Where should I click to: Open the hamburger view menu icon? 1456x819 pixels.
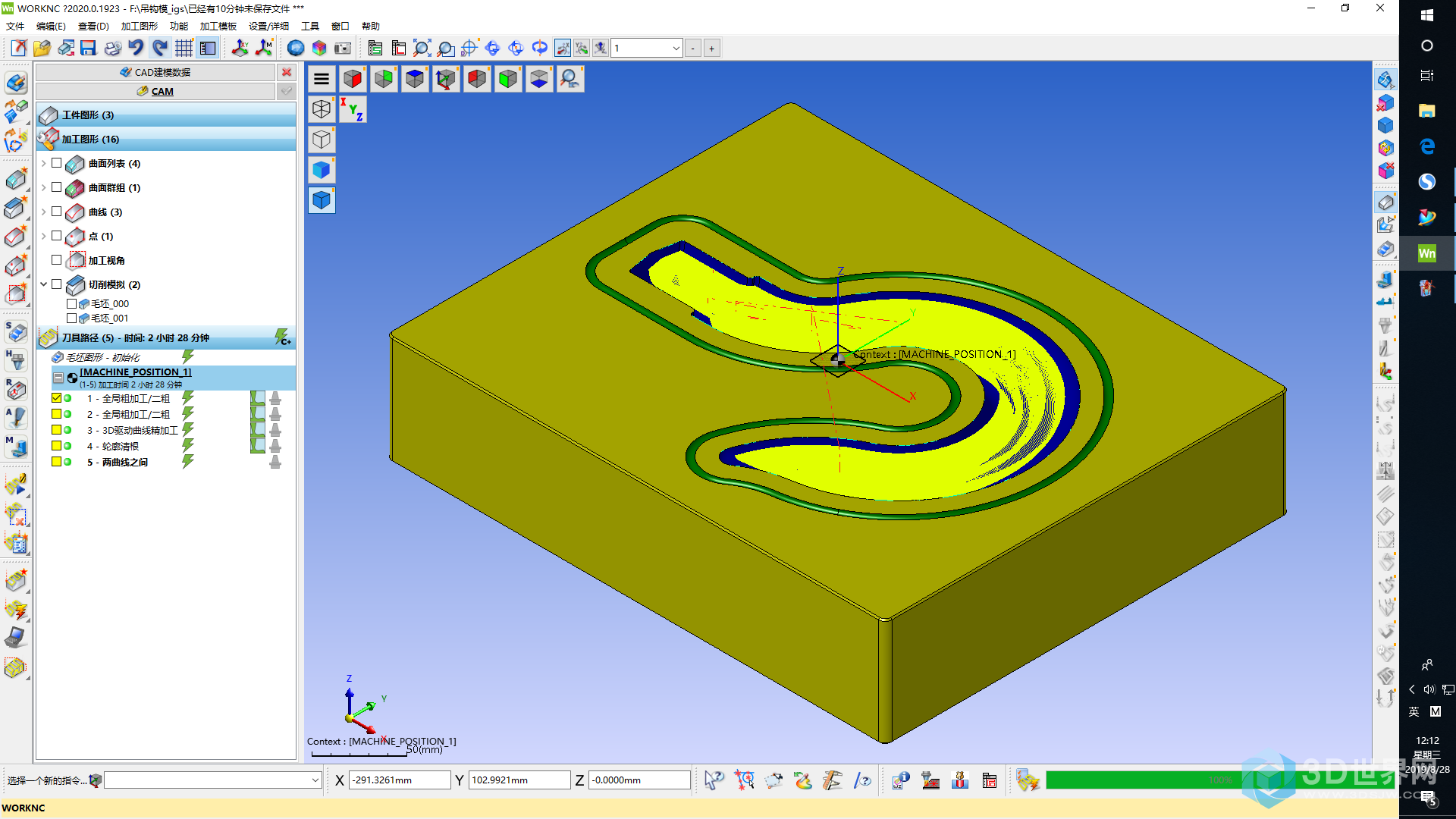322,79
